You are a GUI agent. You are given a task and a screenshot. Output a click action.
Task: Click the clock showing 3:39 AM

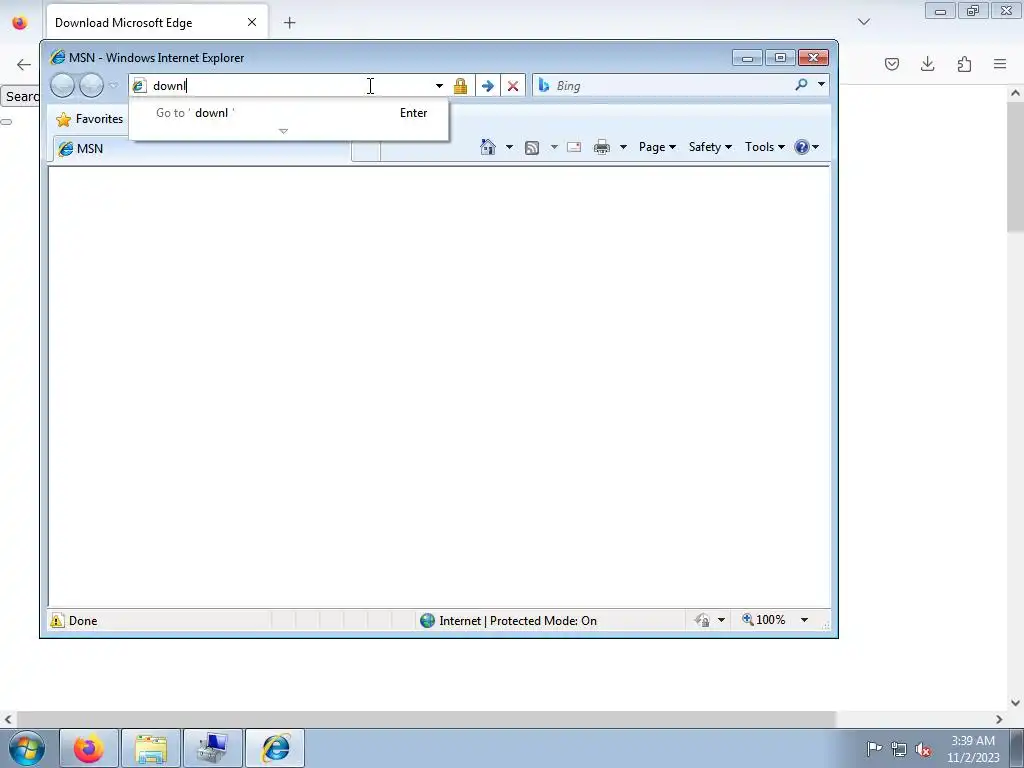tap(972, 741)
